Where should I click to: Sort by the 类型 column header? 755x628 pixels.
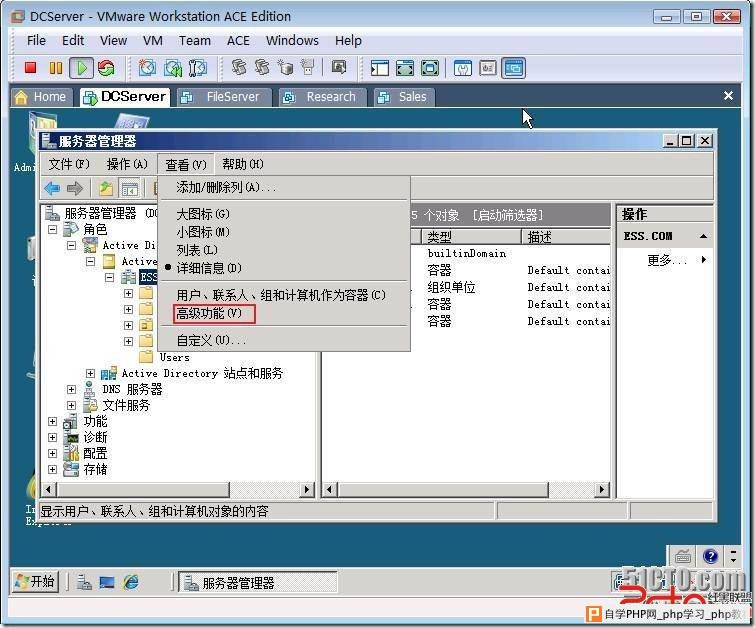coord(471,236)
